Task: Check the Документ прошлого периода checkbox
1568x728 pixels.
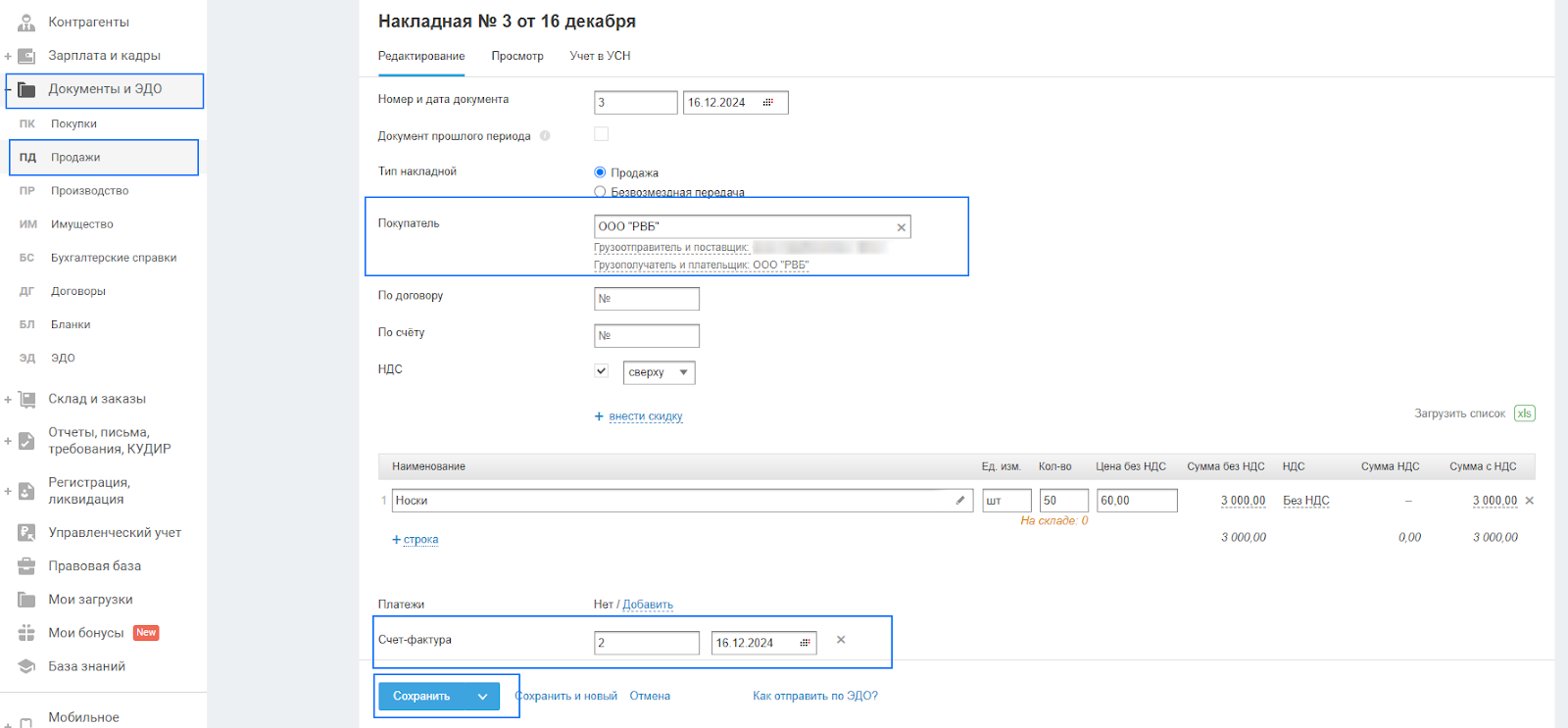Action: [601, 134]
